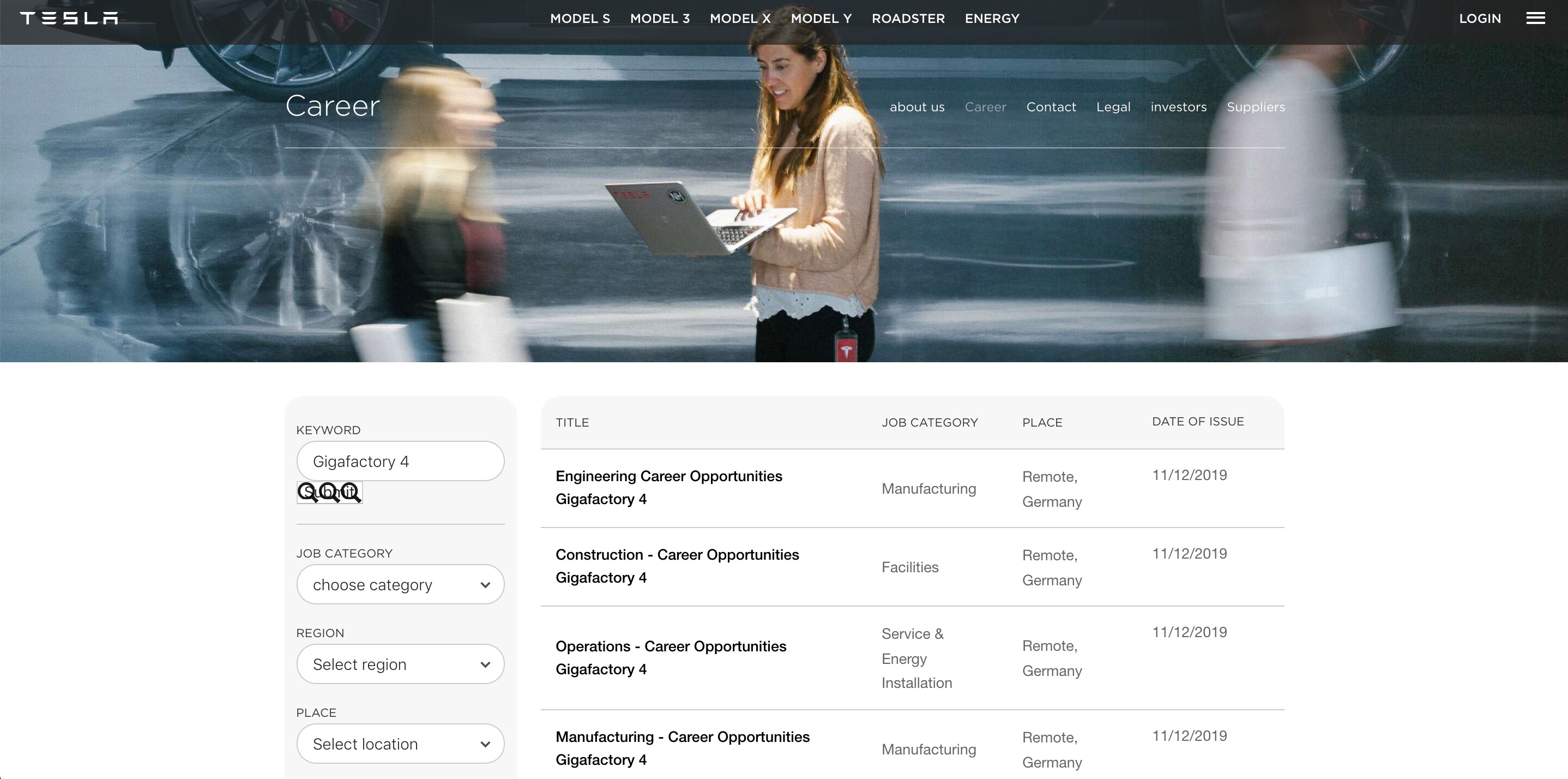Viewport: 1568px width, 779px height.
Task: Click the magnifier Submit search button
Action: point(329,492)
